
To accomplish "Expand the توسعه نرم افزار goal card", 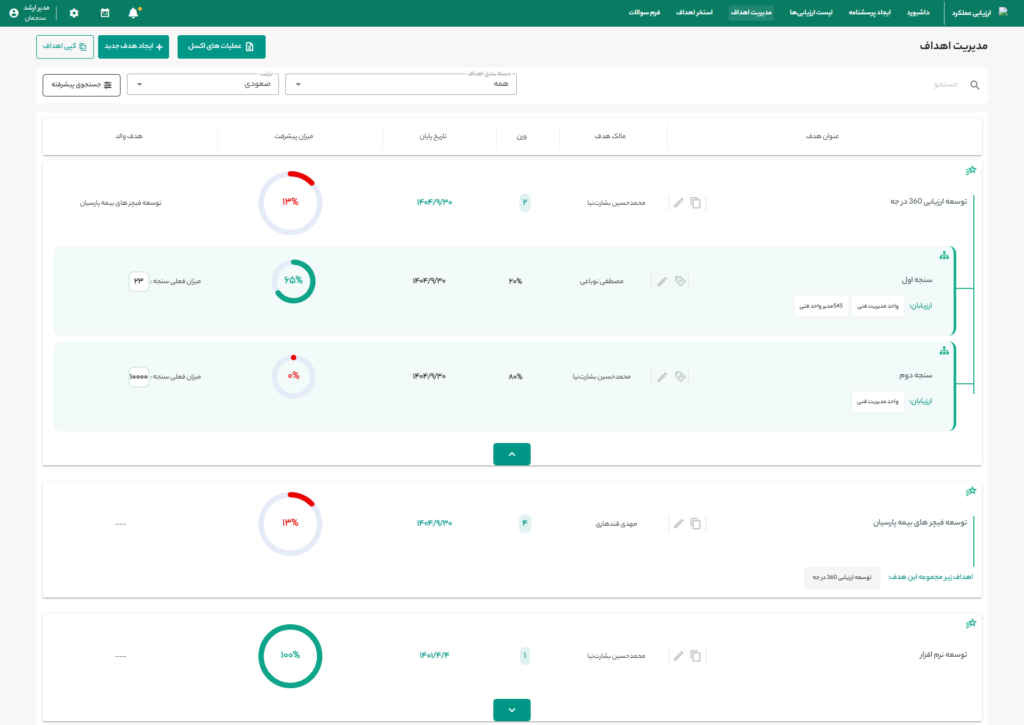I will click(512, 710).
